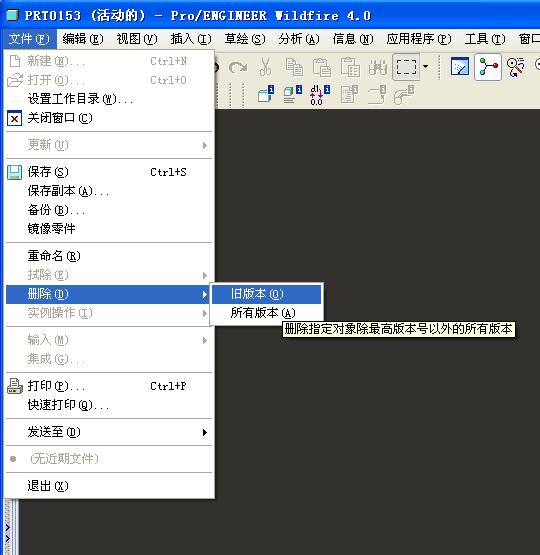This screenshot has width=540, height=555.
Task: Click the Cut scissors icon
Action: click(x=265, y=67)
